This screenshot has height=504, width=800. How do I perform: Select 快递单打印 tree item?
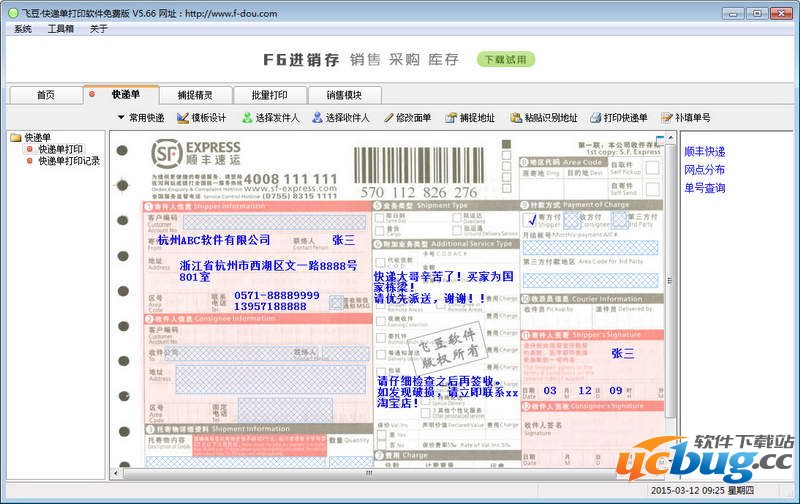click(x=61, y=149)
